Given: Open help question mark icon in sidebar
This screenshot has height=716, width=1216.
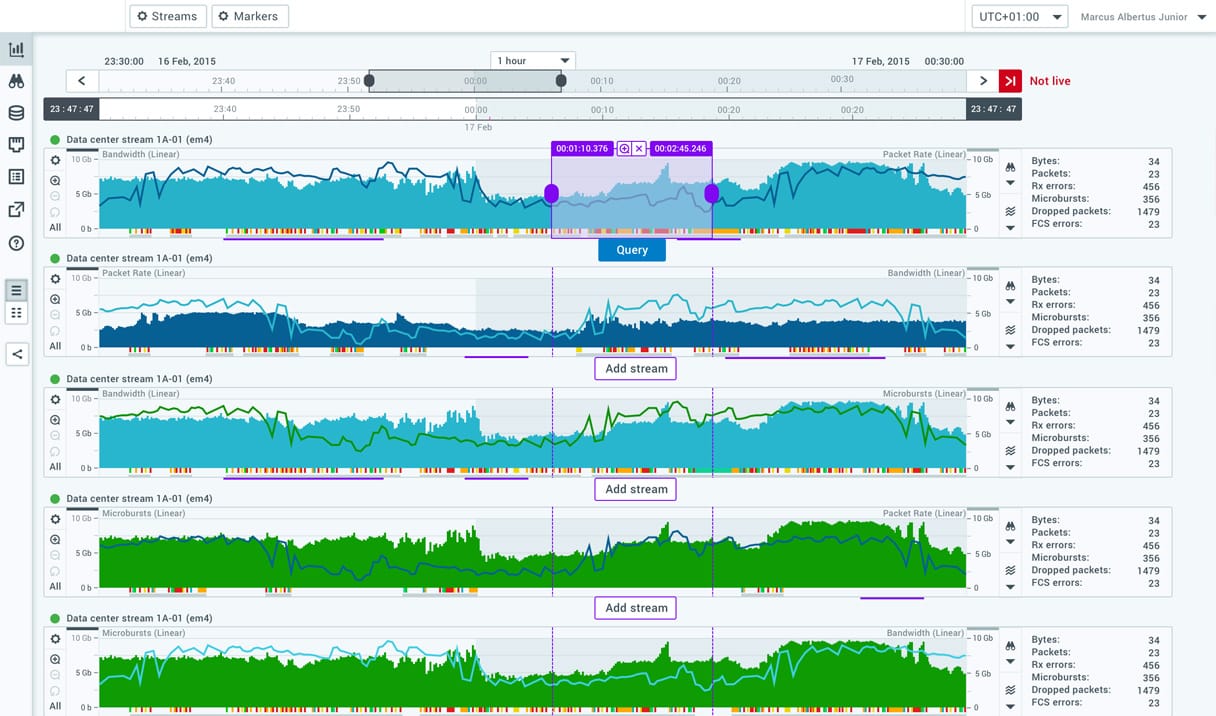Looking at the screenshot, I should click(x=16, y=243).
